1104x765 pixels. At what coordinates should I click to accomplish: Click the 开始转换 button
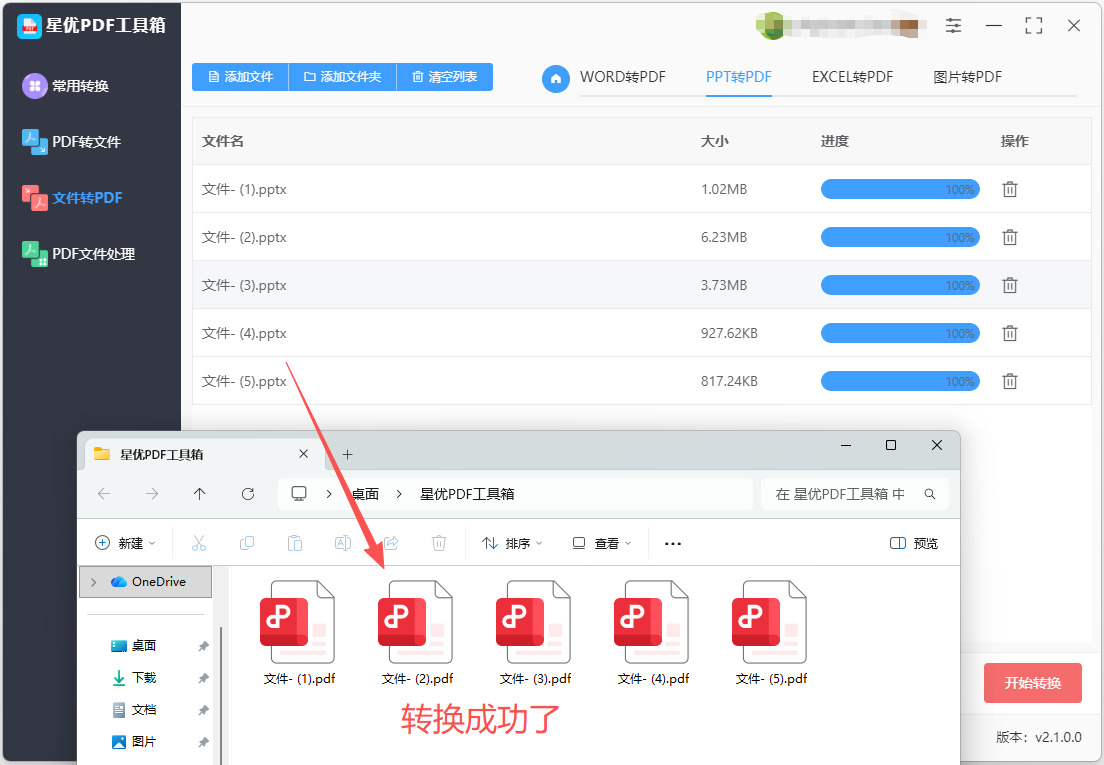1032,683
